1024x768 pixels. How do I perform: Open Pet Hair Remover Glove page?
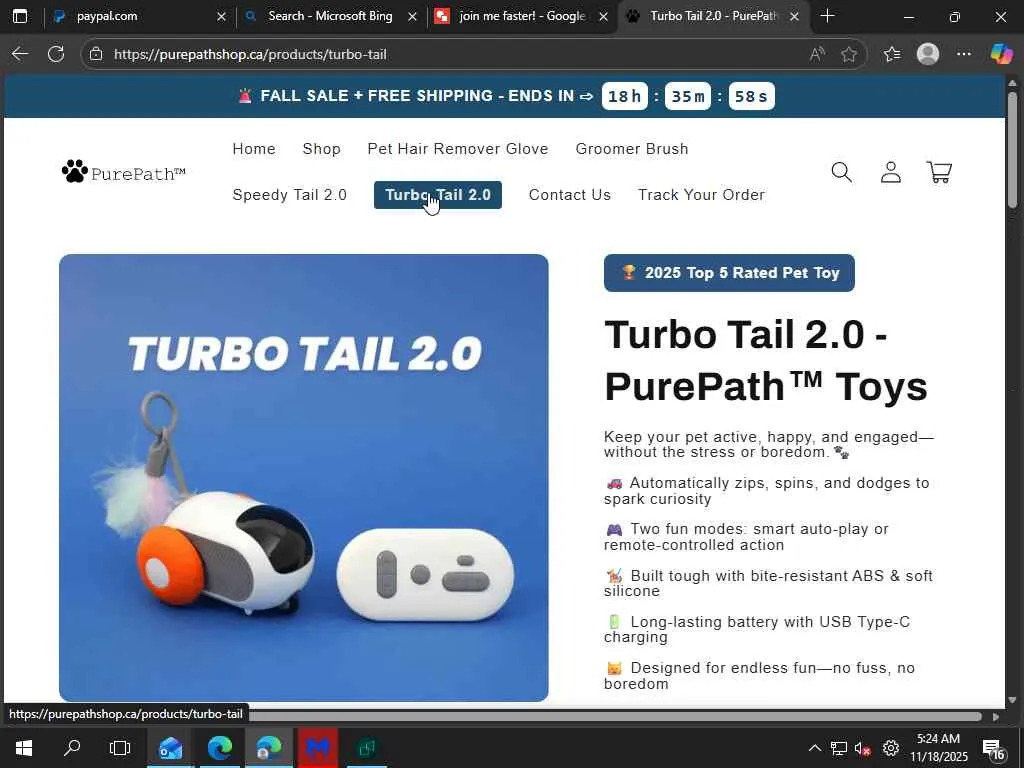(458, 149)
